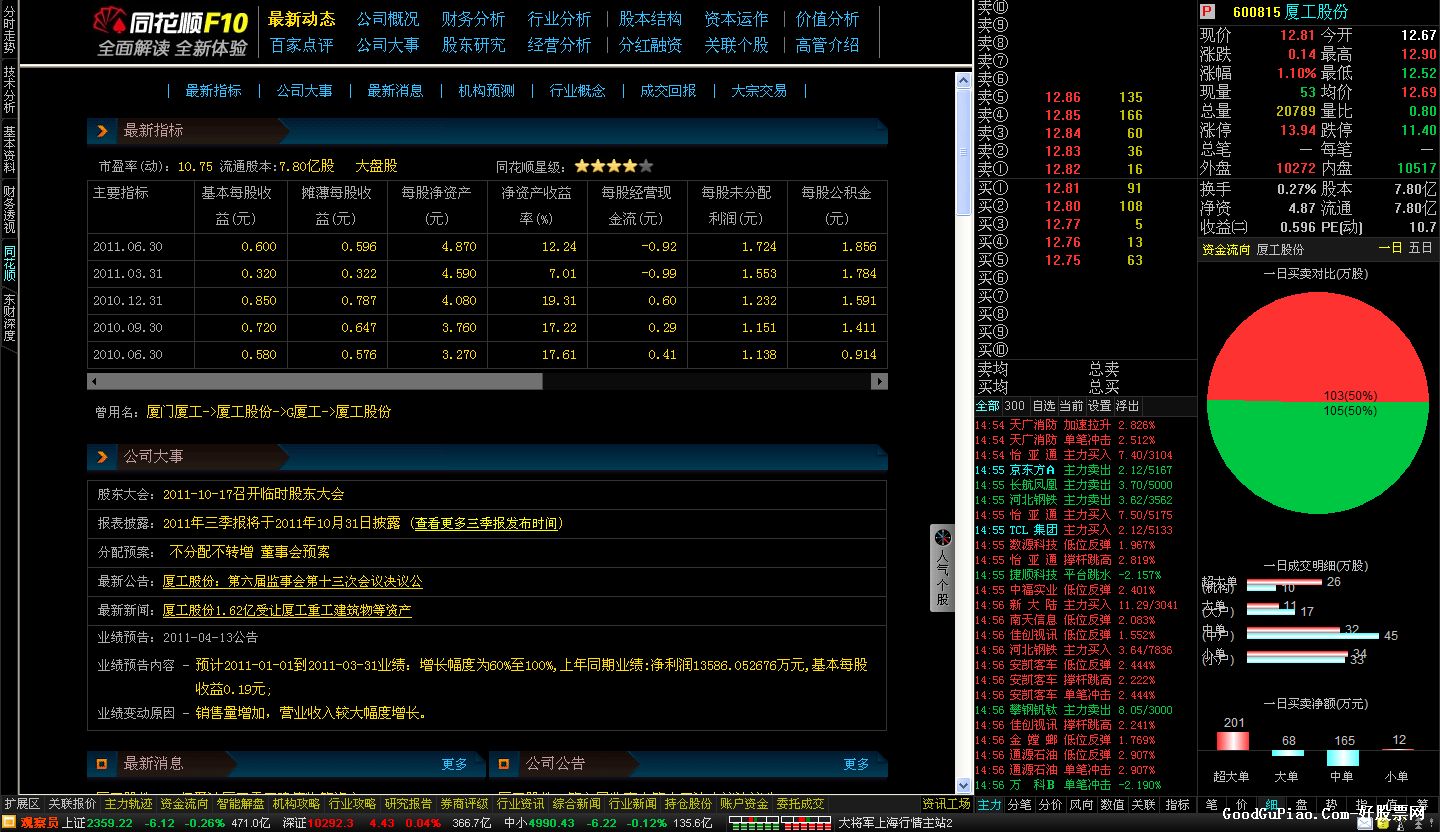Select the 当前 filter in the alerts list
Screen dimensions: 1440x832
1071,406
